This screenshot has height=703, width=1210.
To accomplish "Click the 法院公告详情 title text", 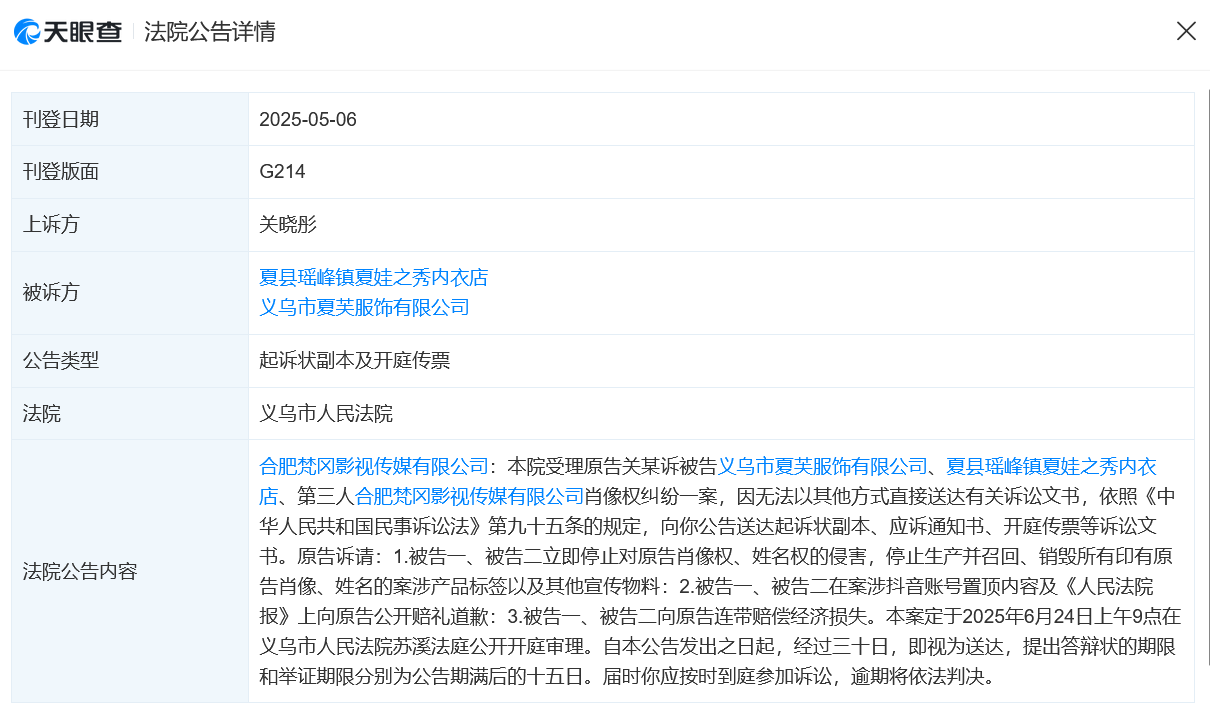I will coord(210,32).
